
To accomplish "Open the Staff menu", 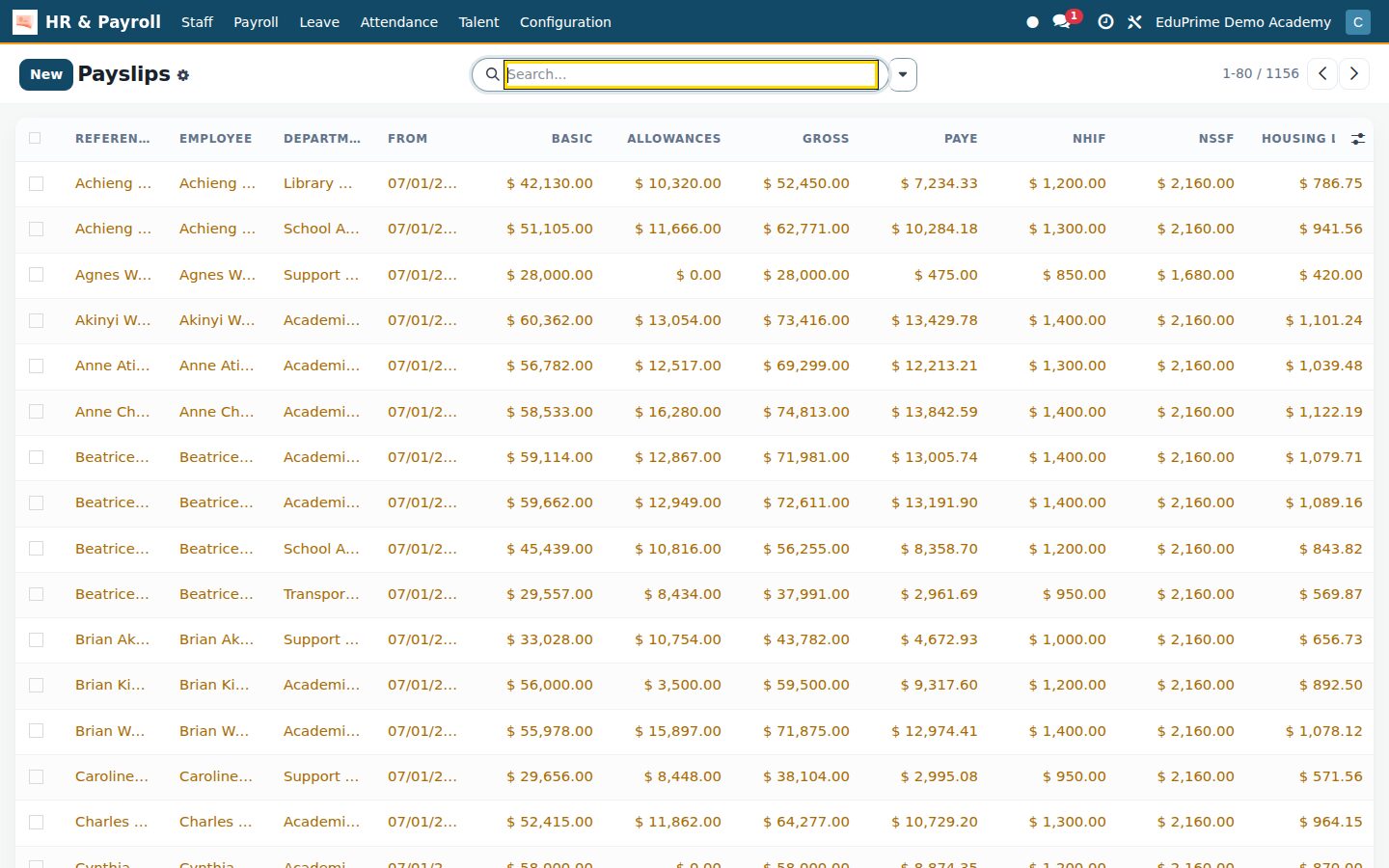I will 197,21.
